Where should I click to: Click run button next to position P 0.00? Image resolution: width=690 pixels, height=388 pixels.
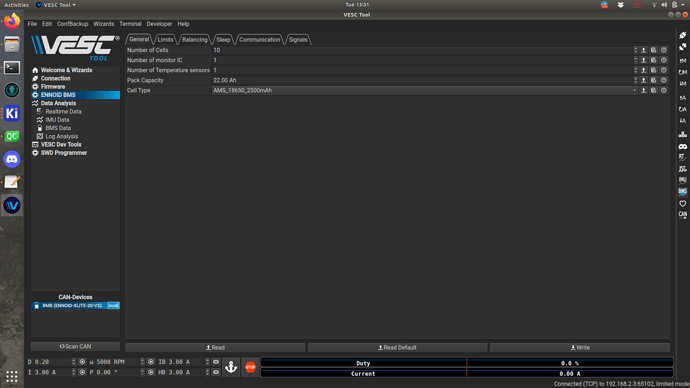(151, 372)
